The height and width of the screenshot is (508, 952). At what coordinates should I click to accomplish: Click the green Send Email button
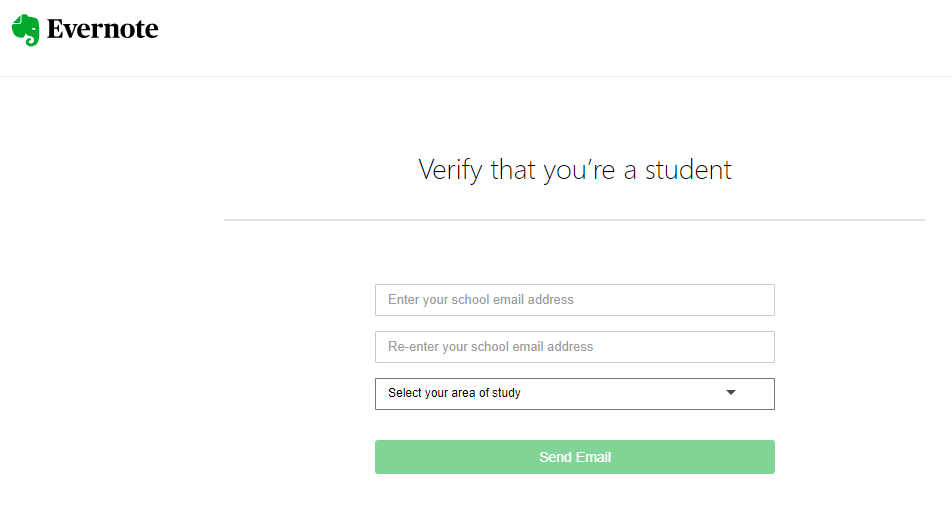pyautogui.click(x=574, y=457)
